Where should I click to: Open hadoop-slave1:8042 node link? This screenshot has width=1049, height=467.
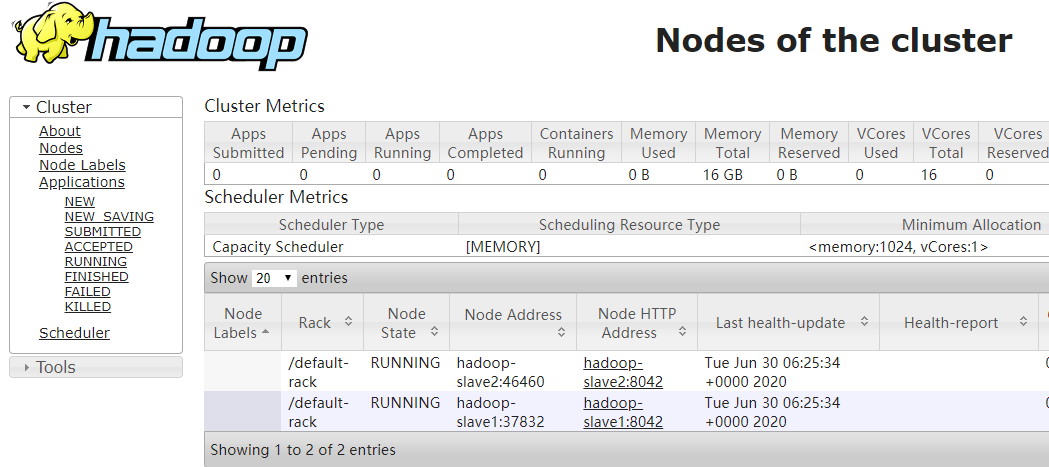(x=623, y=413)
